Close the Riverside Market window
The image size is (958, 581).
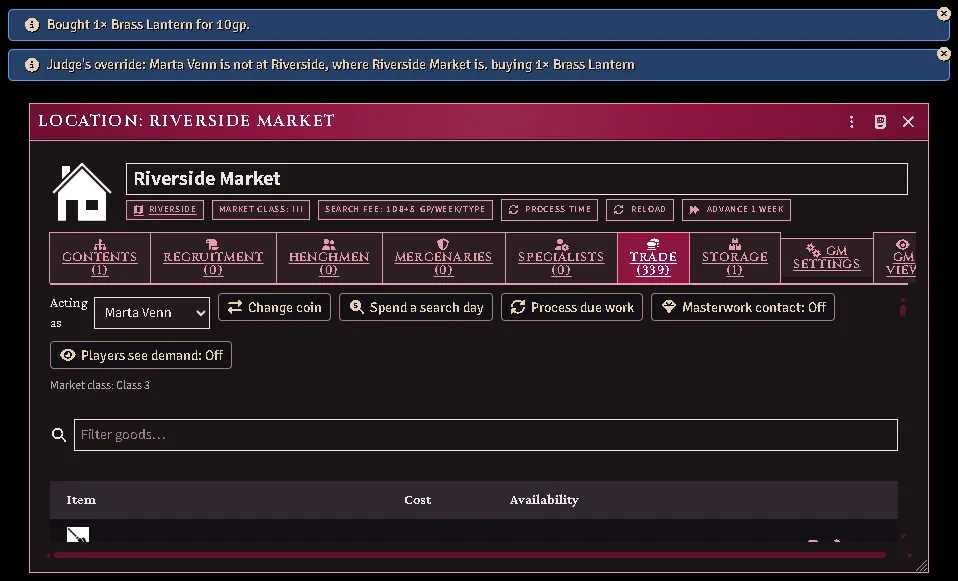pos(908,122)
